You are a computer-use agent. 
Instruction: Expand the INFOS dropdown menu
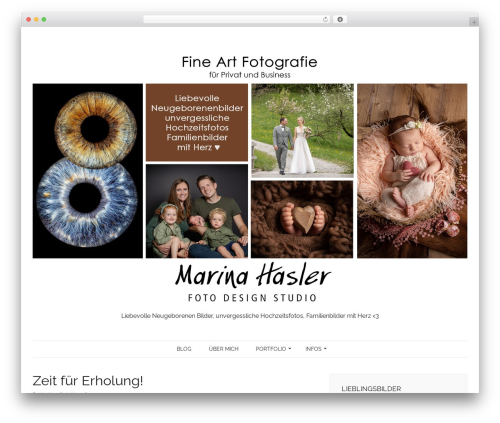[x=316, y=349]
